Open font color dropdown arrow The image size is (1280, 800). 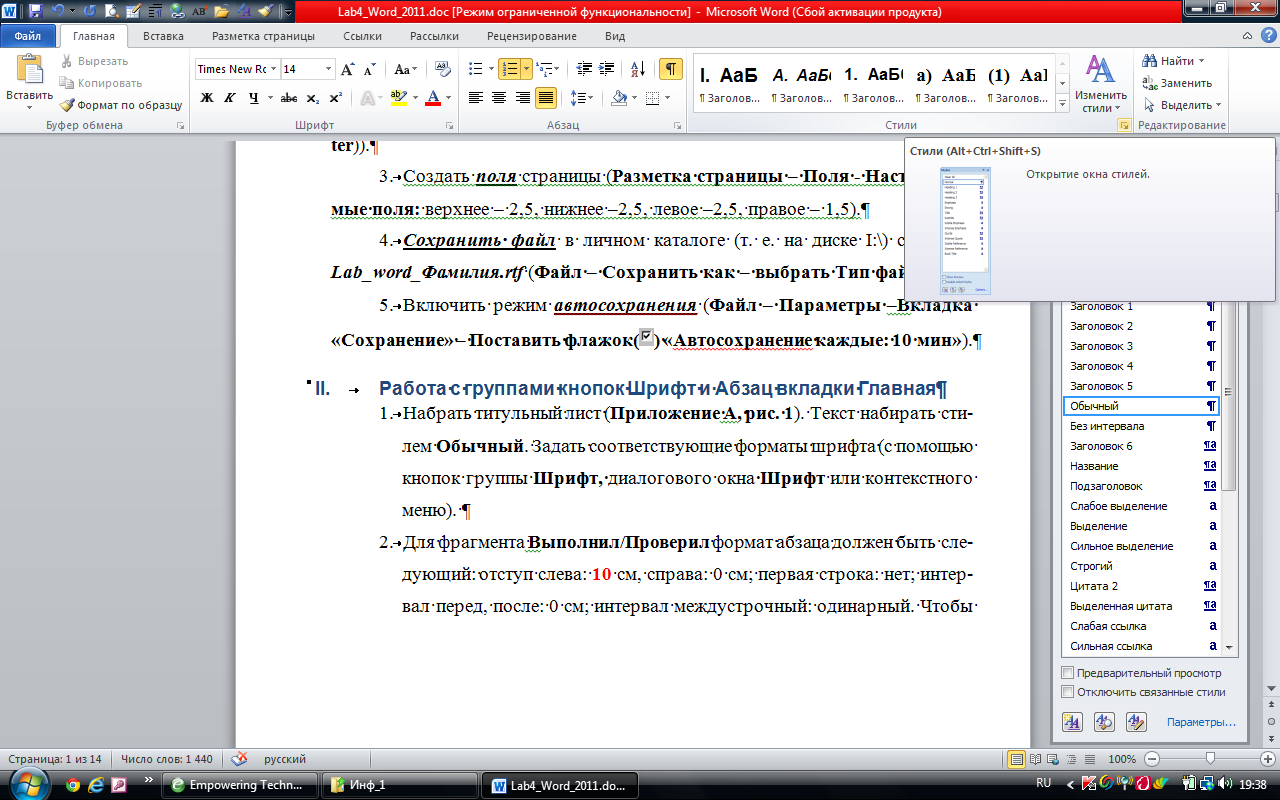tap(448, 98)
